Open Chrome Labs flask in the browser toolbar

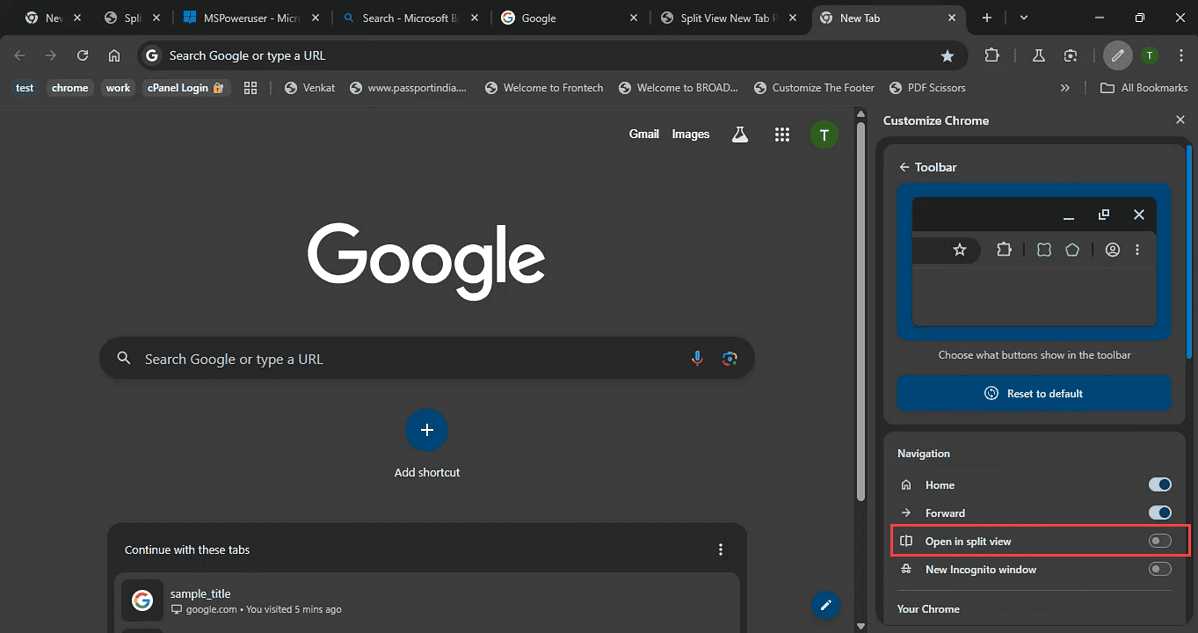click(1038, 56)
